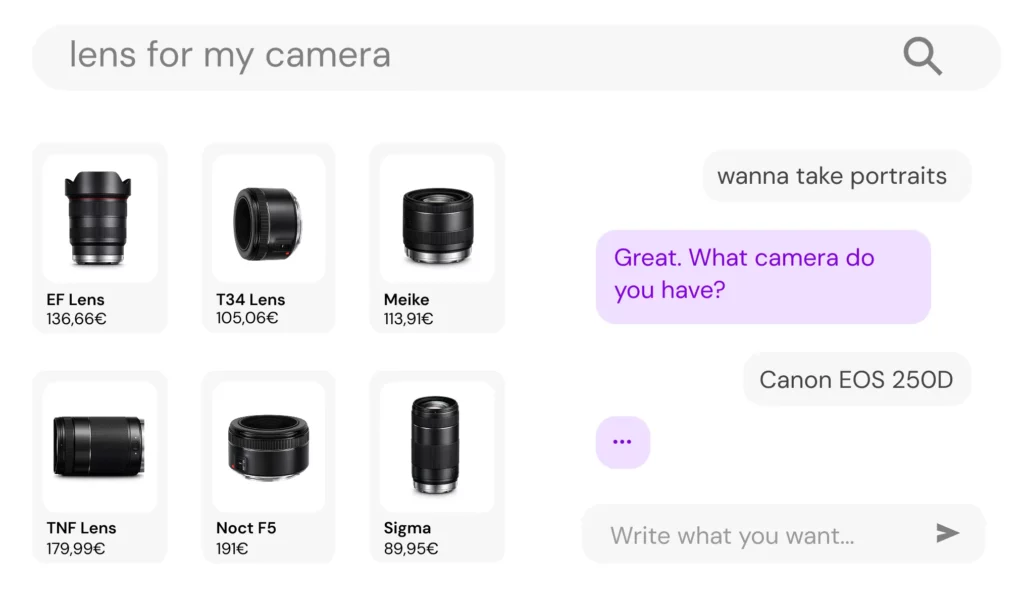Click the Sigma 89,95€ price text
The image size is (1024, 600).
point(411,548)
